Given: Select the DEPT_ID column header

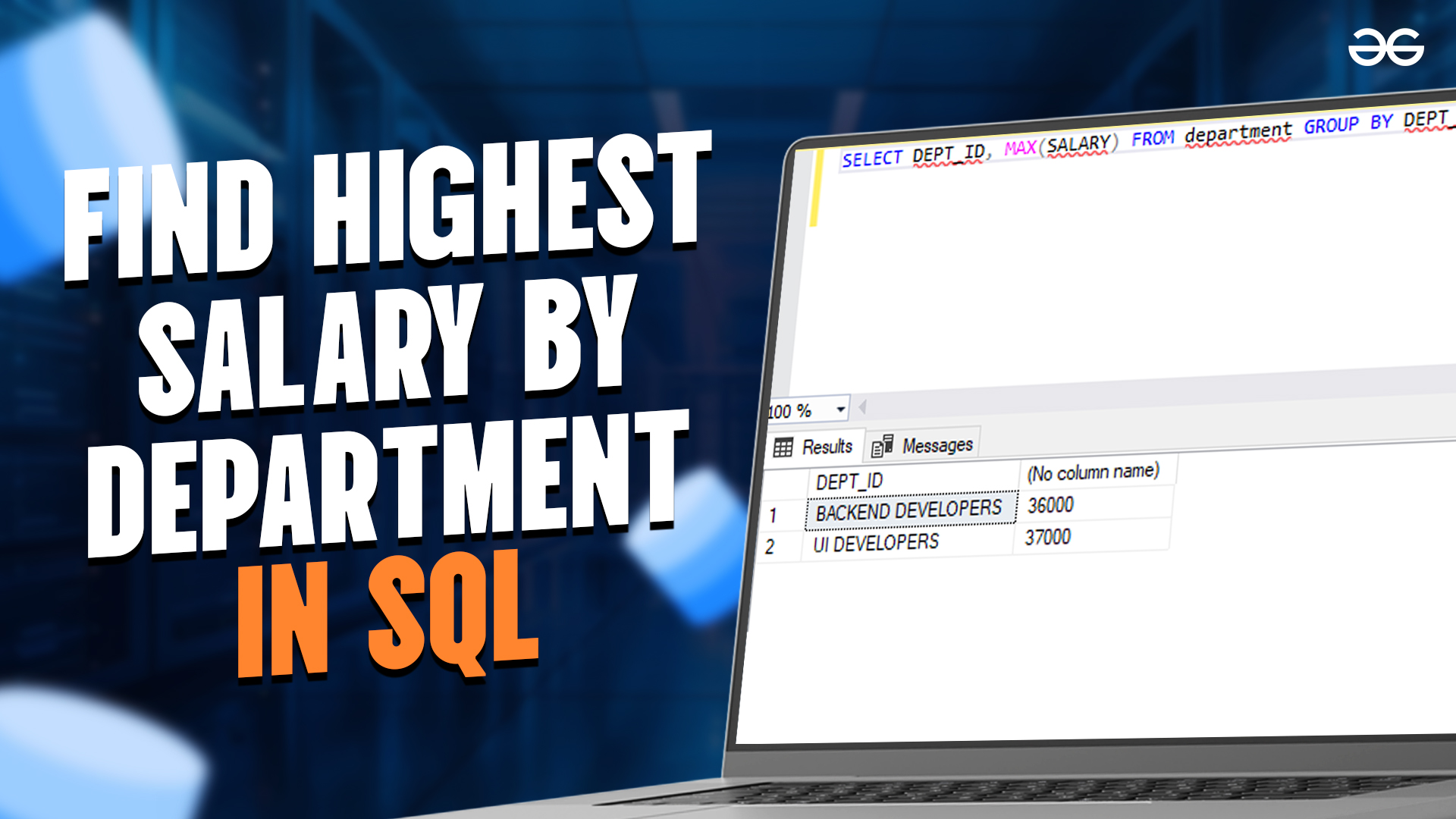Looking at the screenshot, I should [849, 481].
